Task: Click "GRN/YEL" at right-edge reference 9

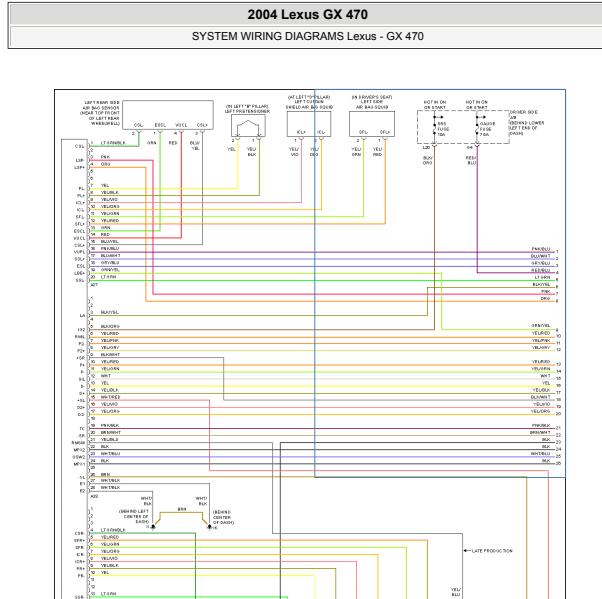Action: point(541,326)
